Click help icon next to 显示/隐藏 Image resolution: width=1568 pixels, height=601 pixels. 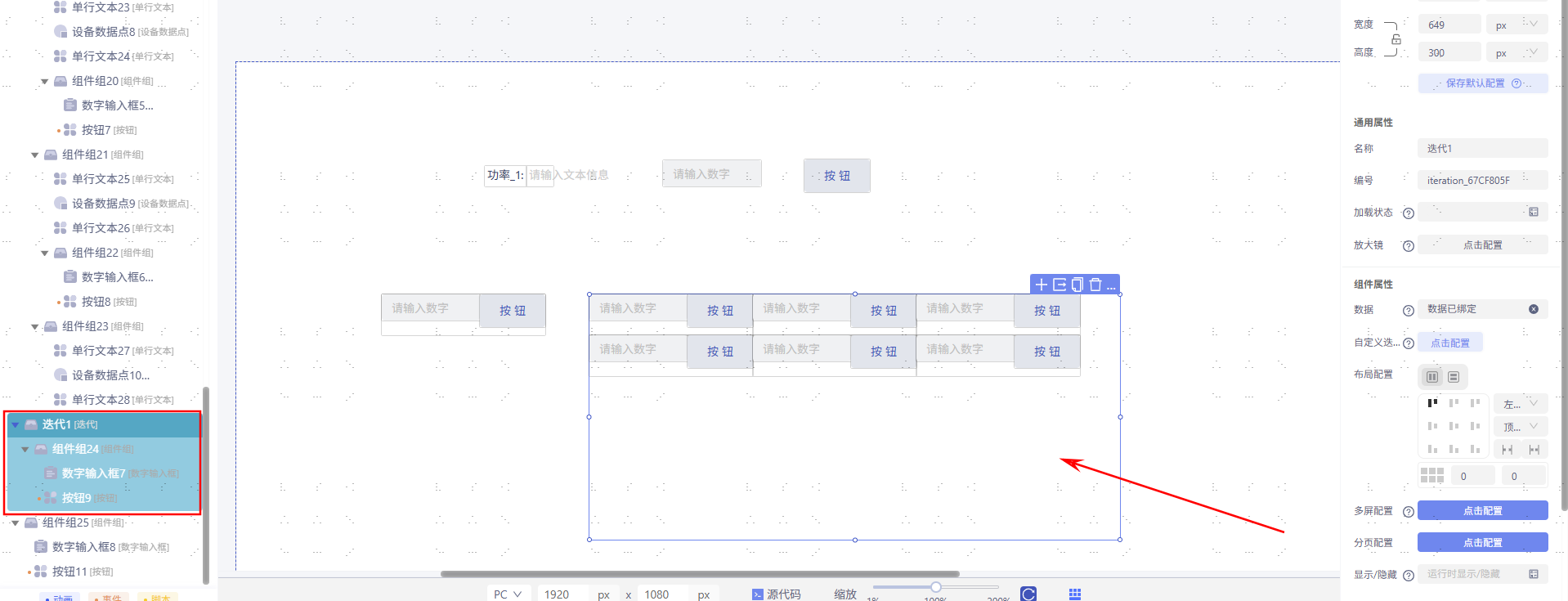(x=1409, y=576)
